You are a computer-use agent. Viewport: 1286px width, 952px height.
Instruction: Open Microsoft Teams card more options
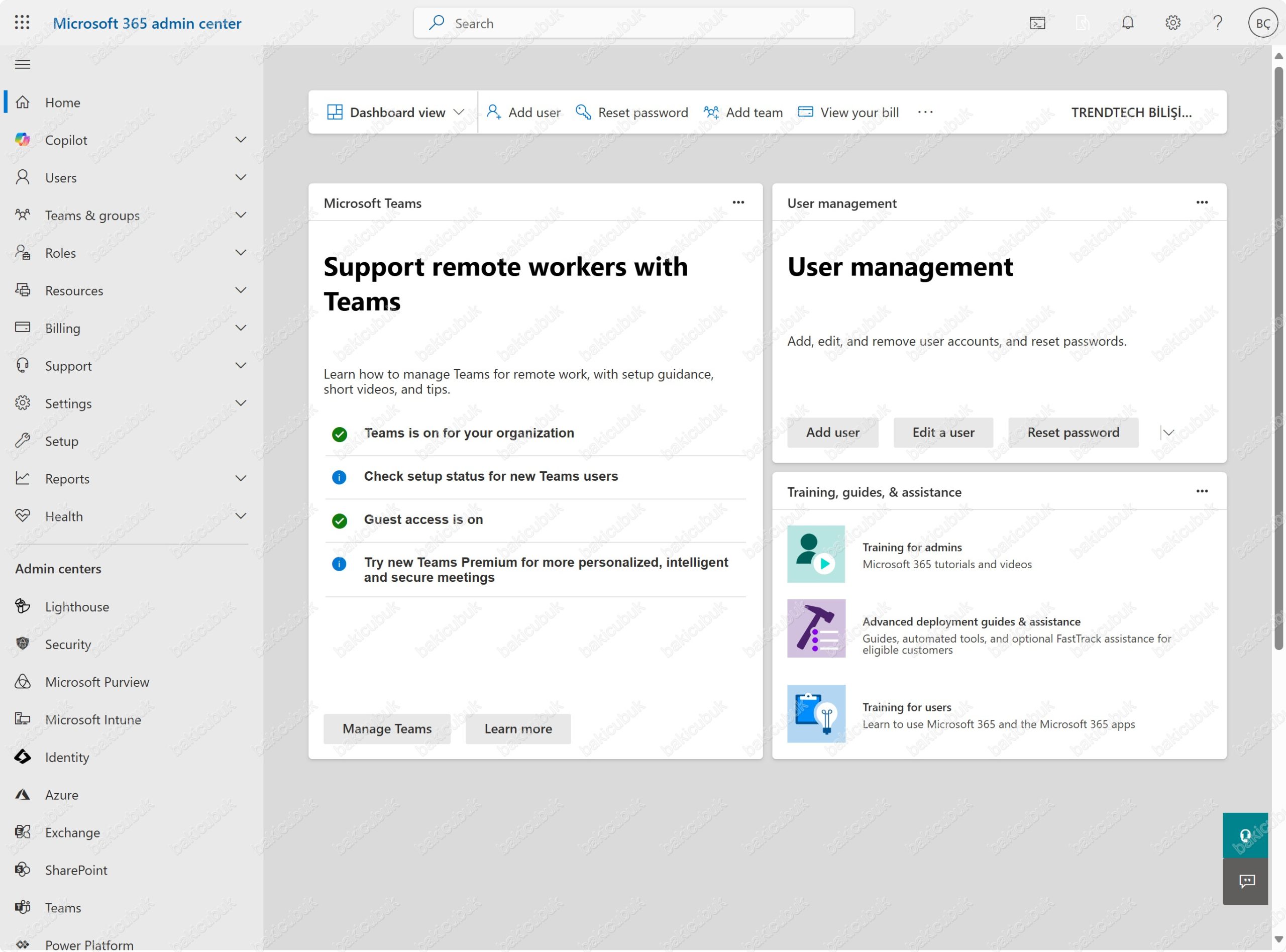(738, 203)
